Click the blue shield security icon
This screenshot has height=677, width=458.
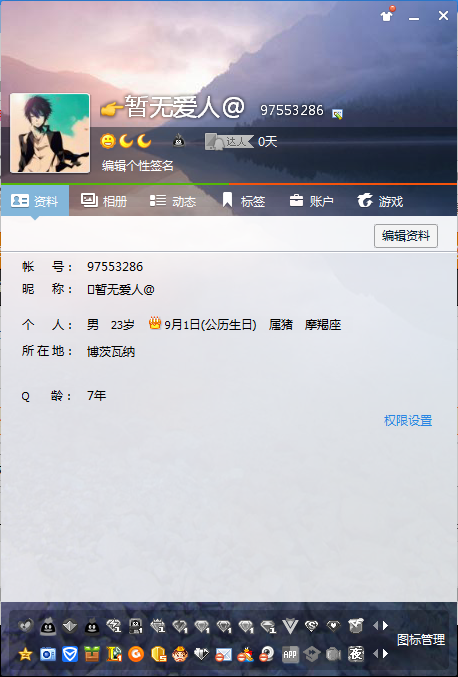tap(70, 655)
